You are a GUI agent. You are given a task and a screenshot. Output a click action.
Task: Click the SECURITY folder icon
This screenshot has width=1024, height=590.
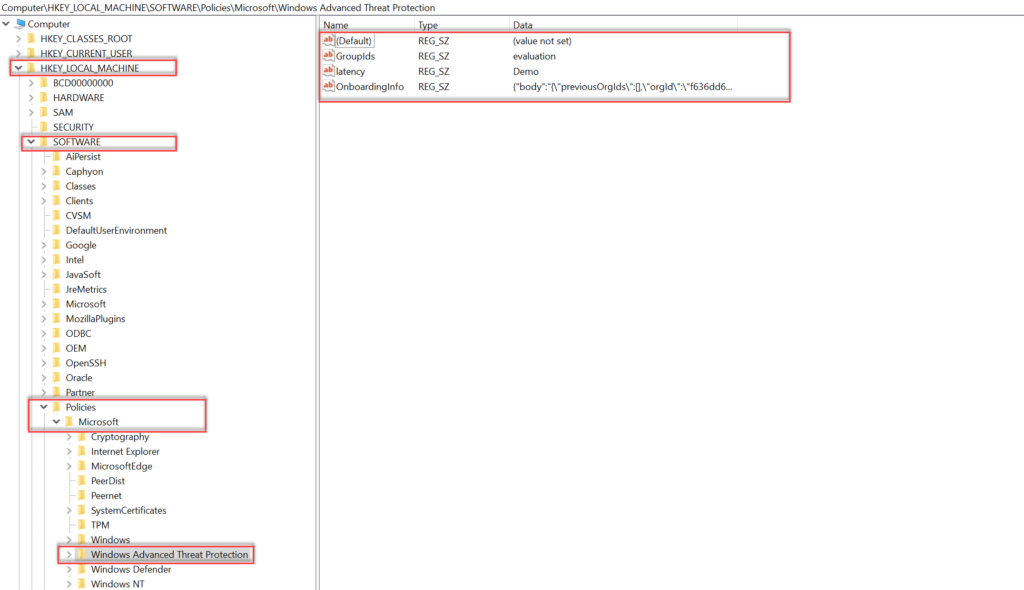coord(44,127)
